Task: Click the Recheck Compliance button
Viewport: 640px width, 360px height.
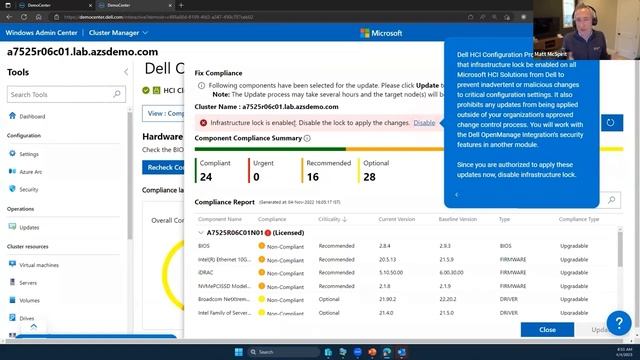Action: tap(163, 167)
